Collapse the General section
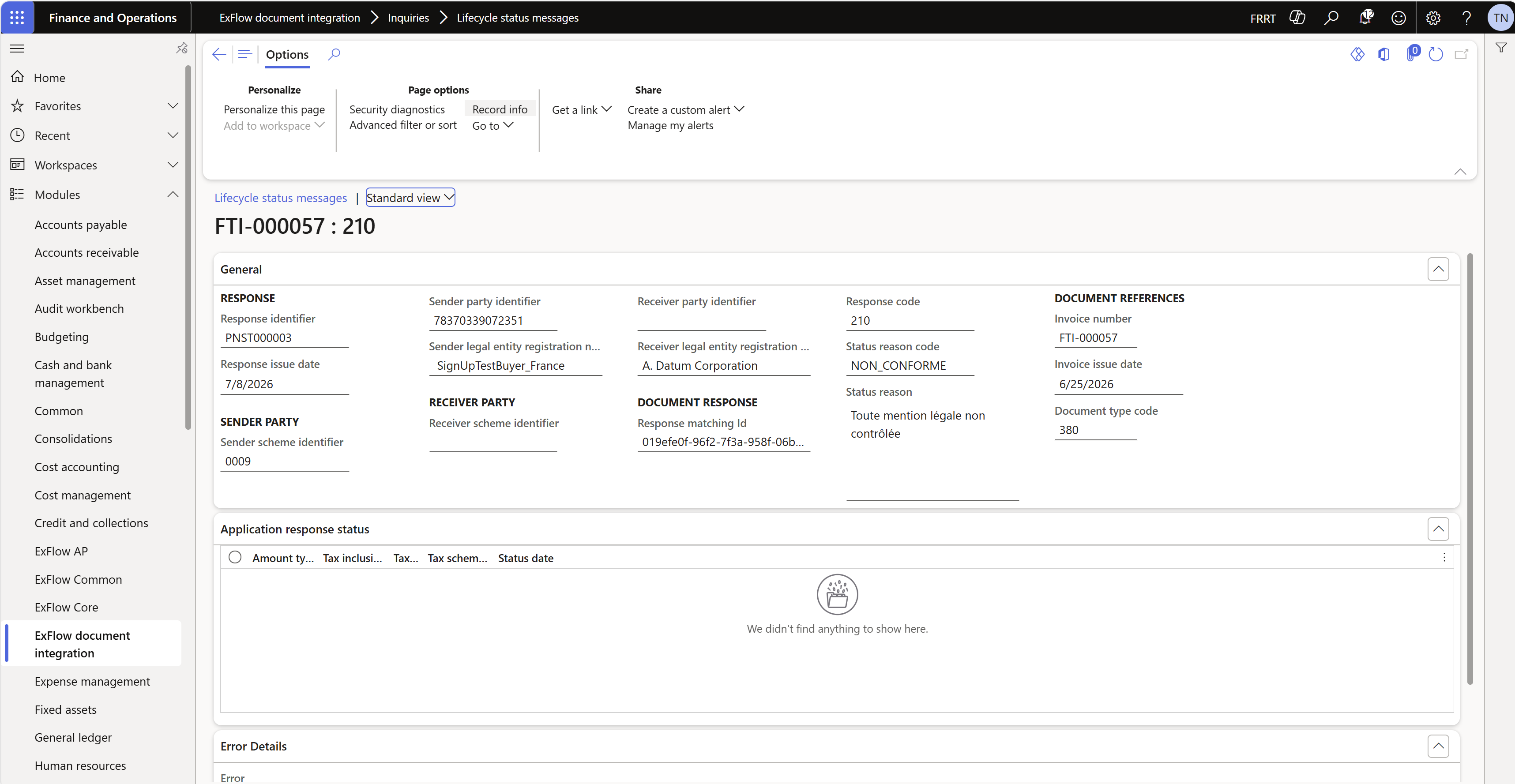This screenshot has width=1515, height=784. (1438, 270)
